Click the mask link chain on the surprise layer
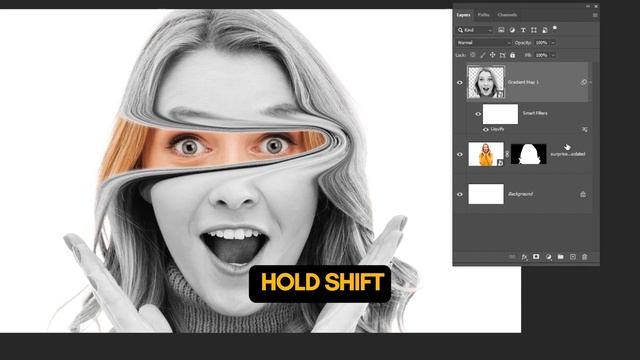 coord(507,154)
